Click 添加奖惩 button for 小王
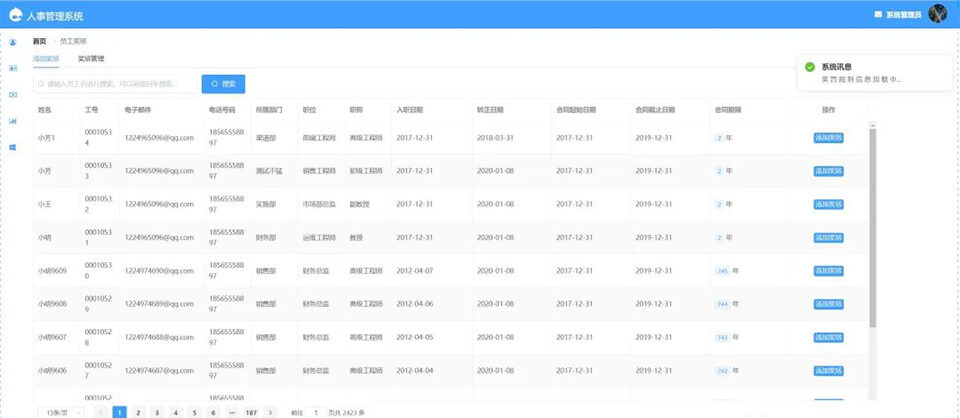Screen dimensions: 960x418 click(828, 204)
